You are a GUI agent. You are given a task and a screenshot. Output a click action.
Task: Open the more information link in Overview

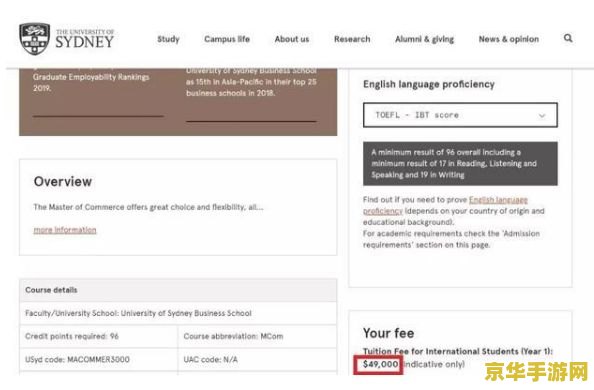(x=65, y=230)
